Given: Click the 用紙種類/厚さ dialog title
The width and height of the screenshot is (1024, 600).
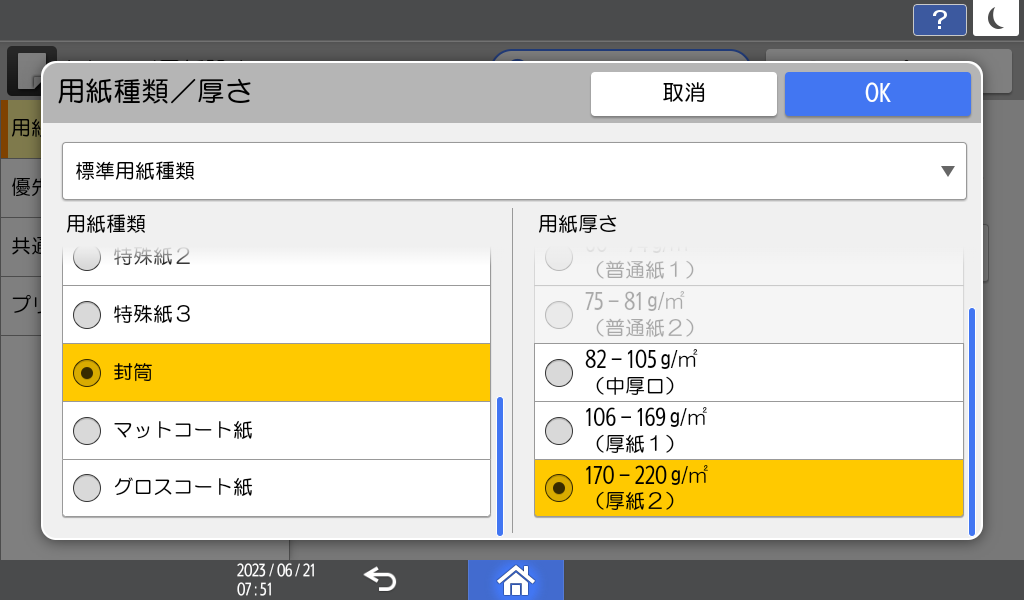Looking at the screenshot, I should [154, 92].
